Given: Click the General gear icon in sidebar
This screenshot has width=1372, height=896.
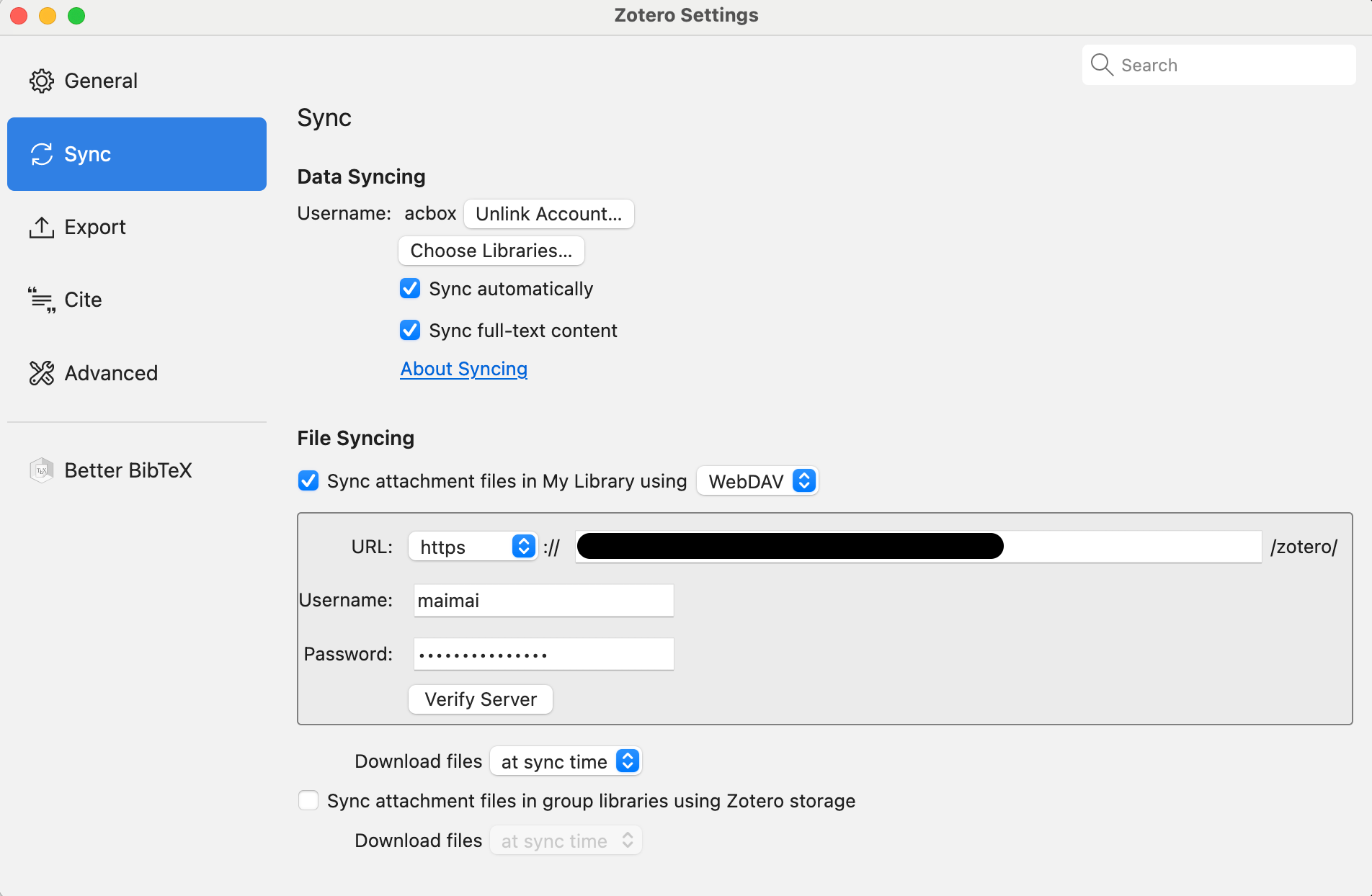Looking at the screenshot, I should pos(42,81).
